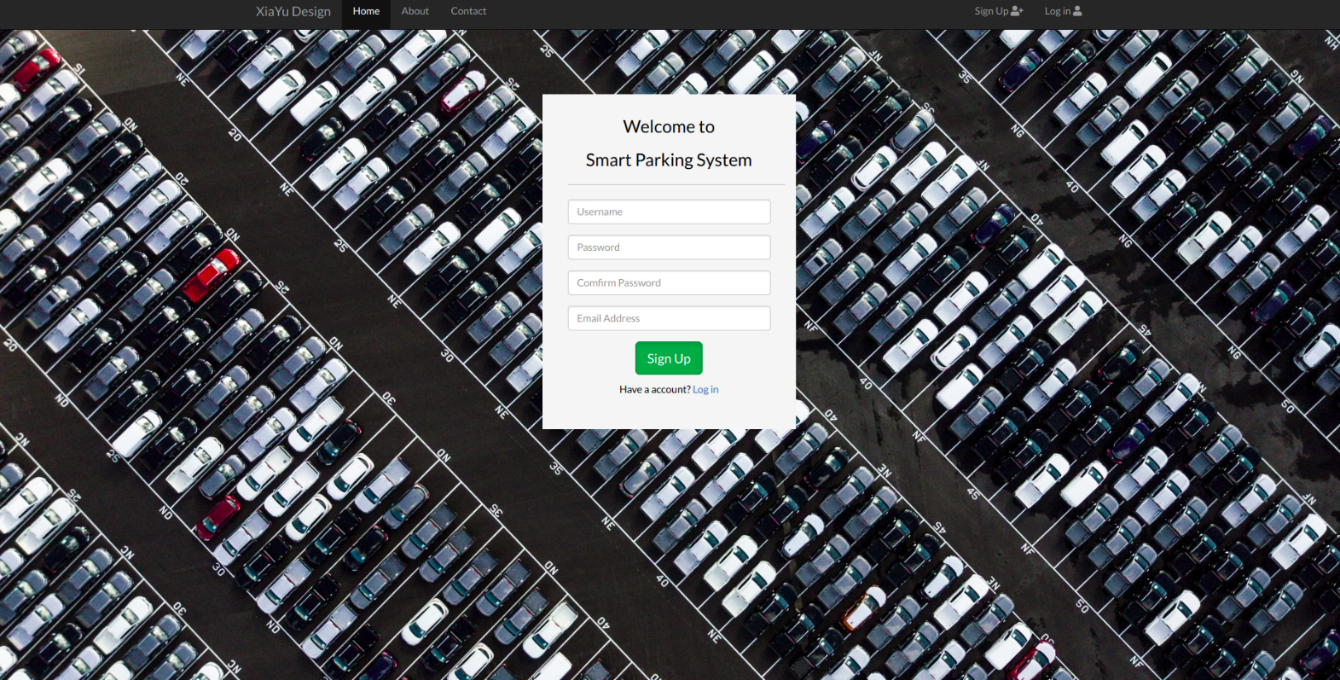1340x680 pixels.
Task: Click the Have a account? text
Action: 655,389
